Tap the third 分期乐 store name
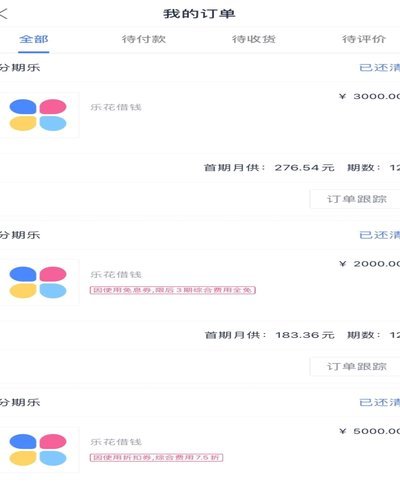This screenshot has width=400, height=484. [20, 402]
